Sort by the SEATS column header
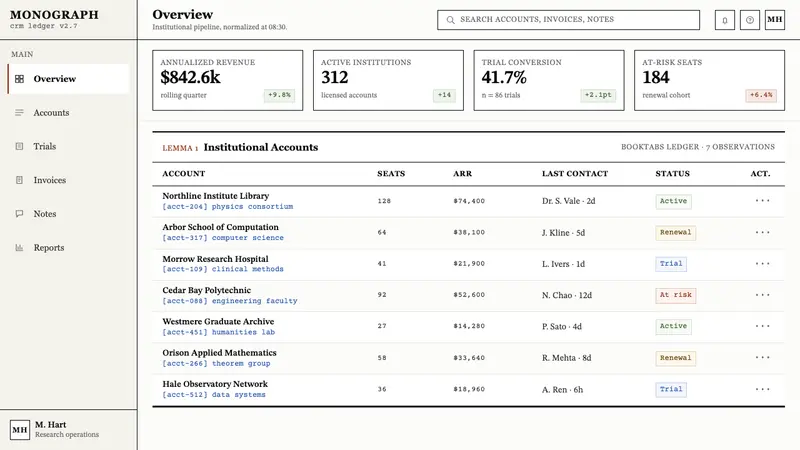Screen dimensions: 800x450 pyautogui.click(x=391, y=173)
